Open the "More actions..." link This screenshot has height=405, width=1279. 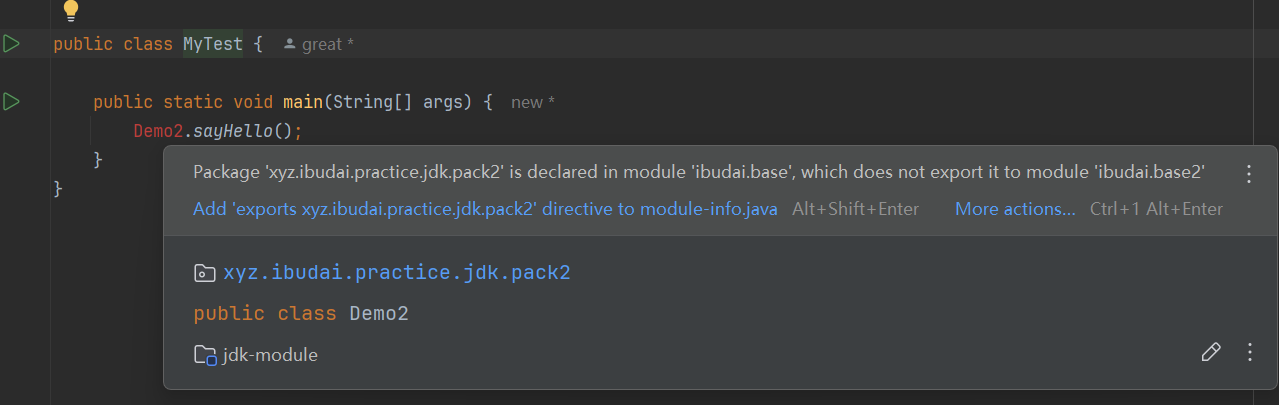click(x=1015, y=209)
